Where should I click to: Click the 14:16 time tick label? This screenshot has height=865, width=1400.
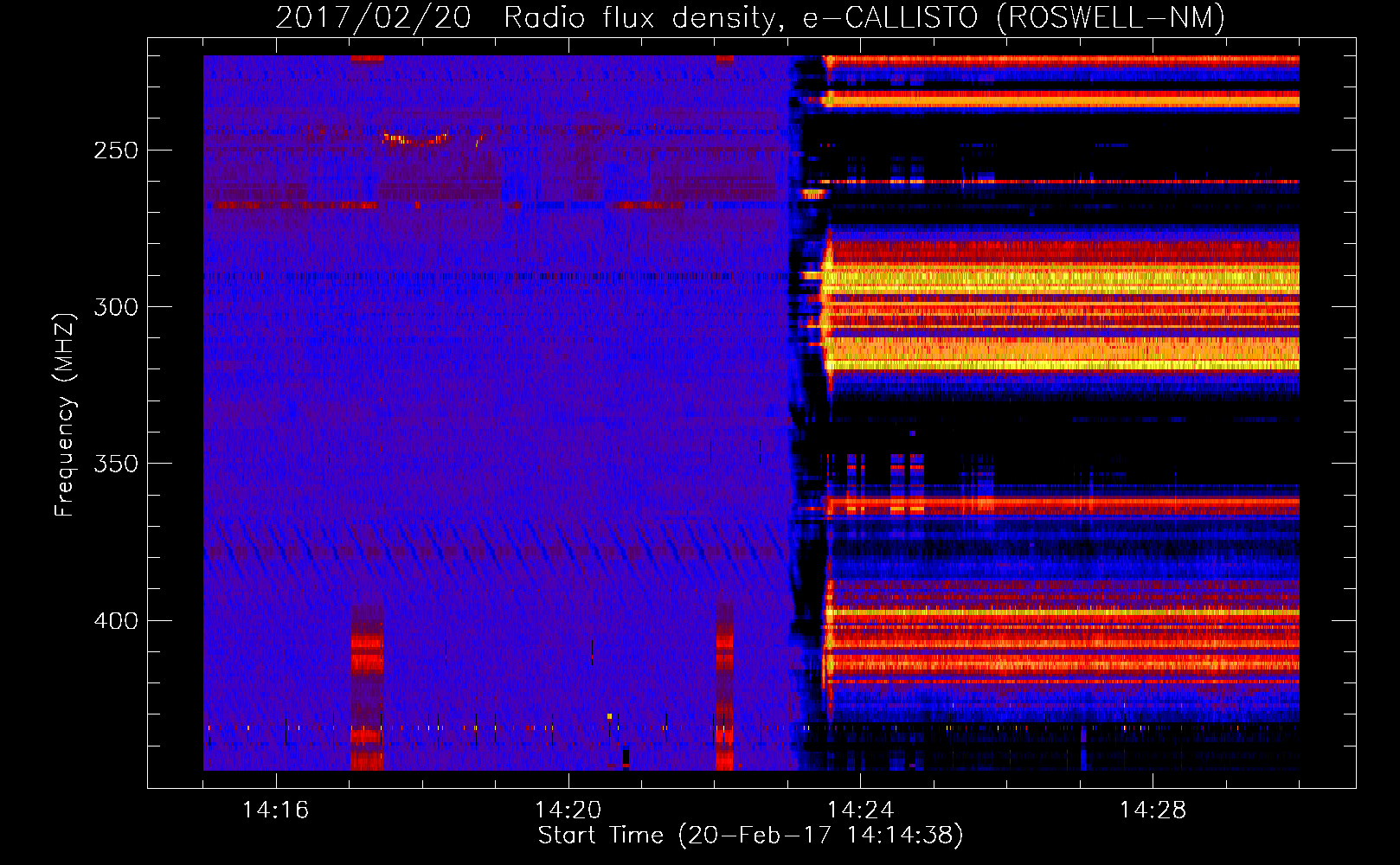pyautogui.click(x=275, y=811)
